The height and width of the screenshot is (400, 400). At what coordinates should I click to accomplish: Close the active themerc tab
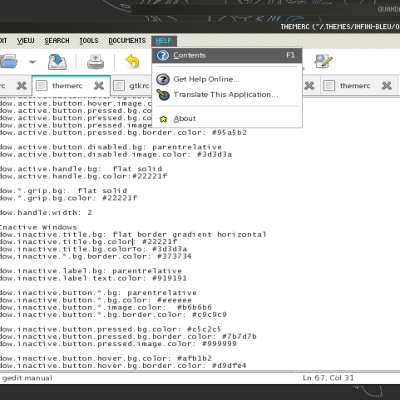[99, 86]
